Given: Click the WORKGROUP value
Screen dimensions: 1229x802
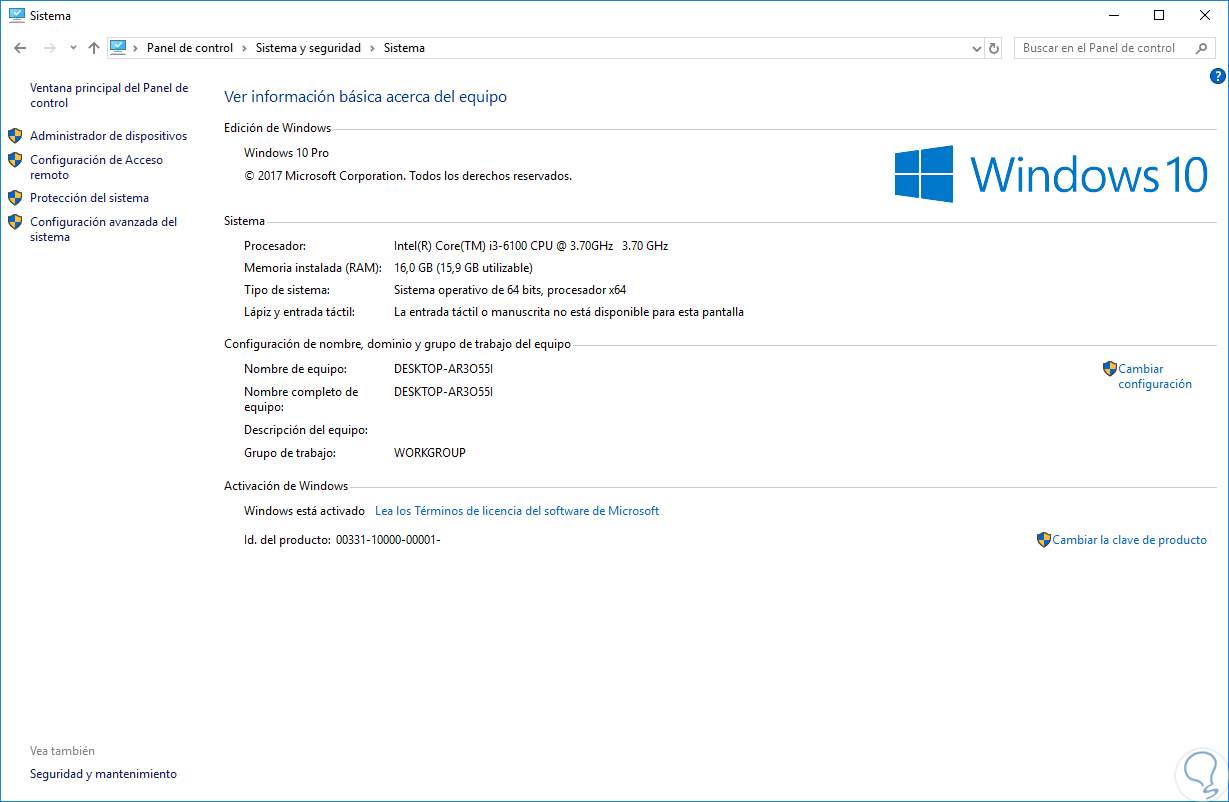Looking at the screenshot, I should click(x=430, y=453).
